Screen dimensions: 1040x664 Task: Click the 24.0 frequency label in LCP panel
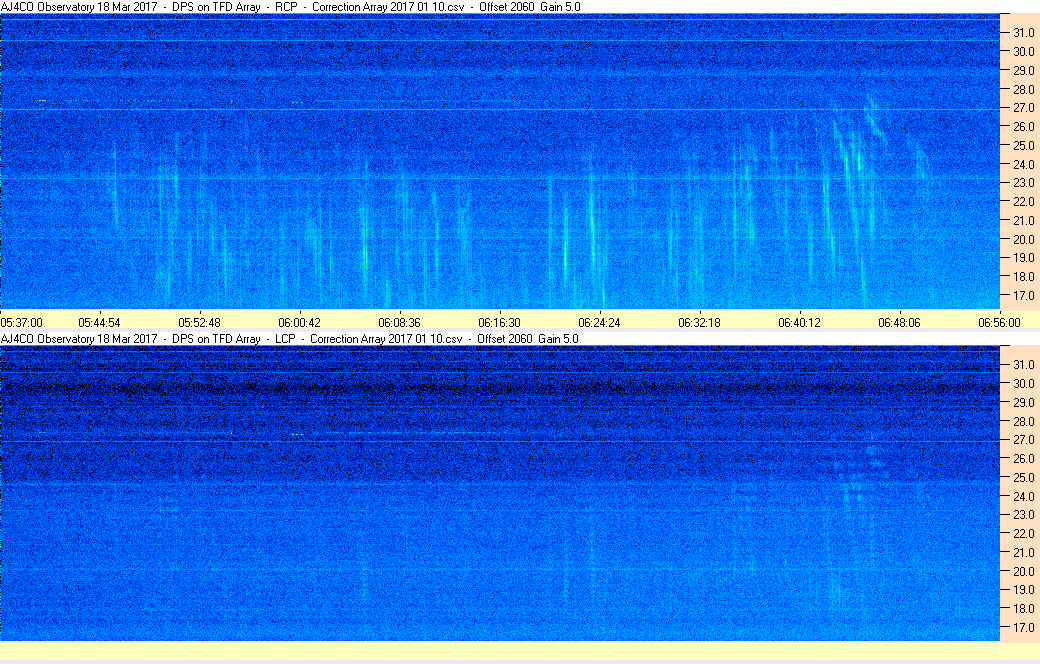[1023, 497]
